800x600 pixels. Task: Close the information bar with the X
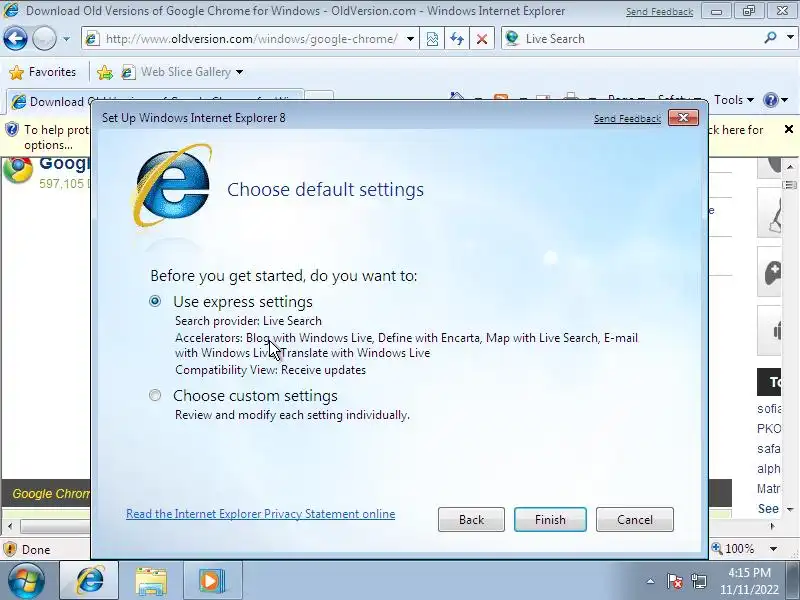(789, 129)
